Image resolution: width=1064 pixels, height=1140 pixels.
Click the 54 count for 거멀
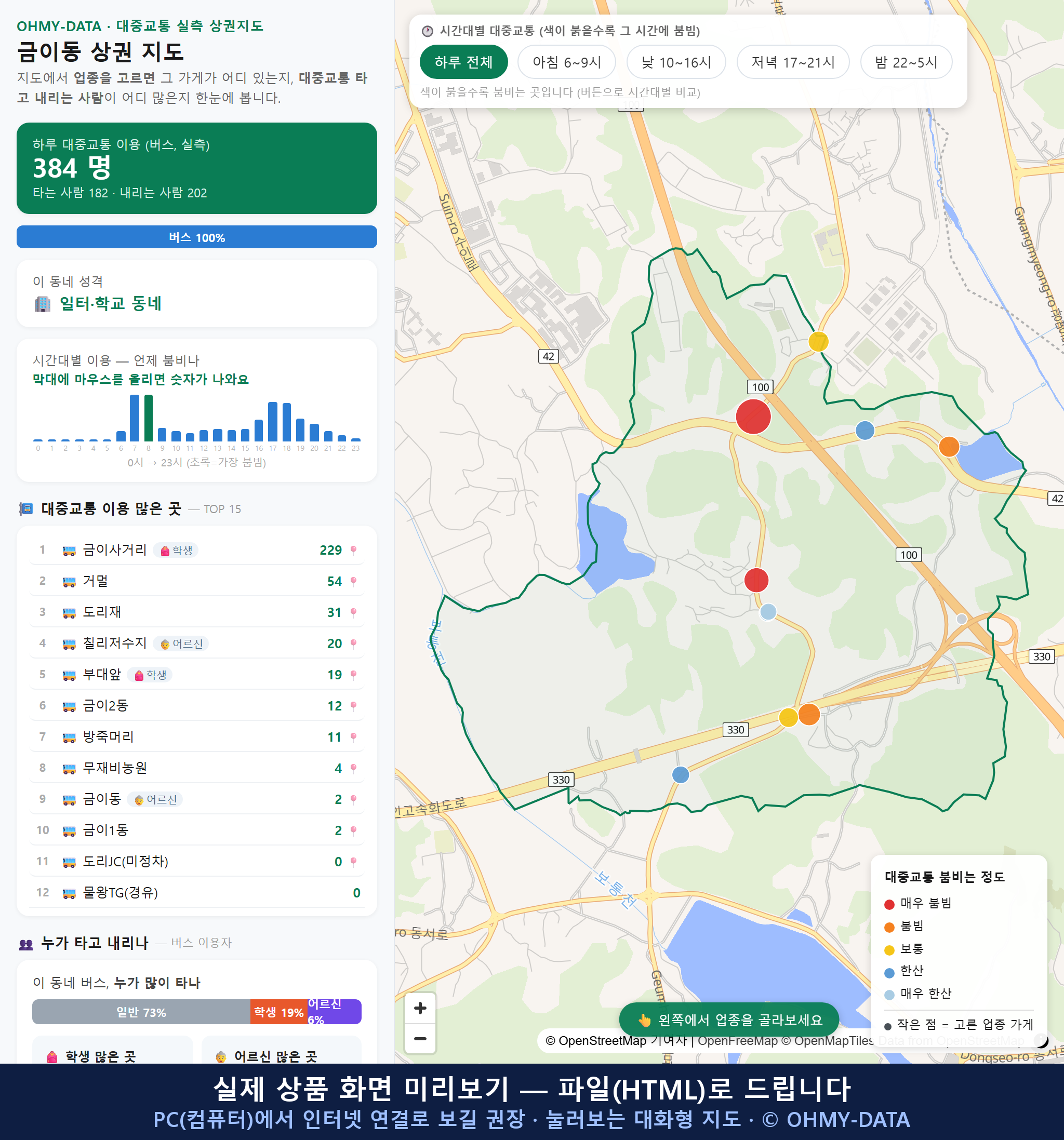point(335,582)
